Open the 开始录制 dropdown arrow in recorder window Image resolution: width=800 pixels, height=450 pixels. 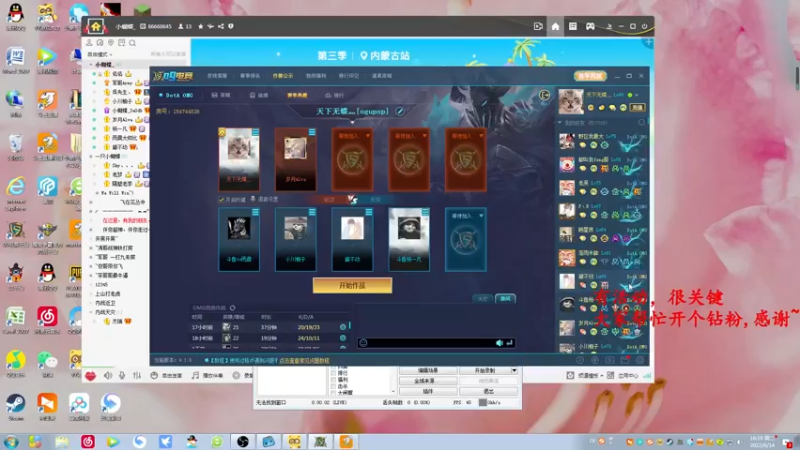(514, 370)
